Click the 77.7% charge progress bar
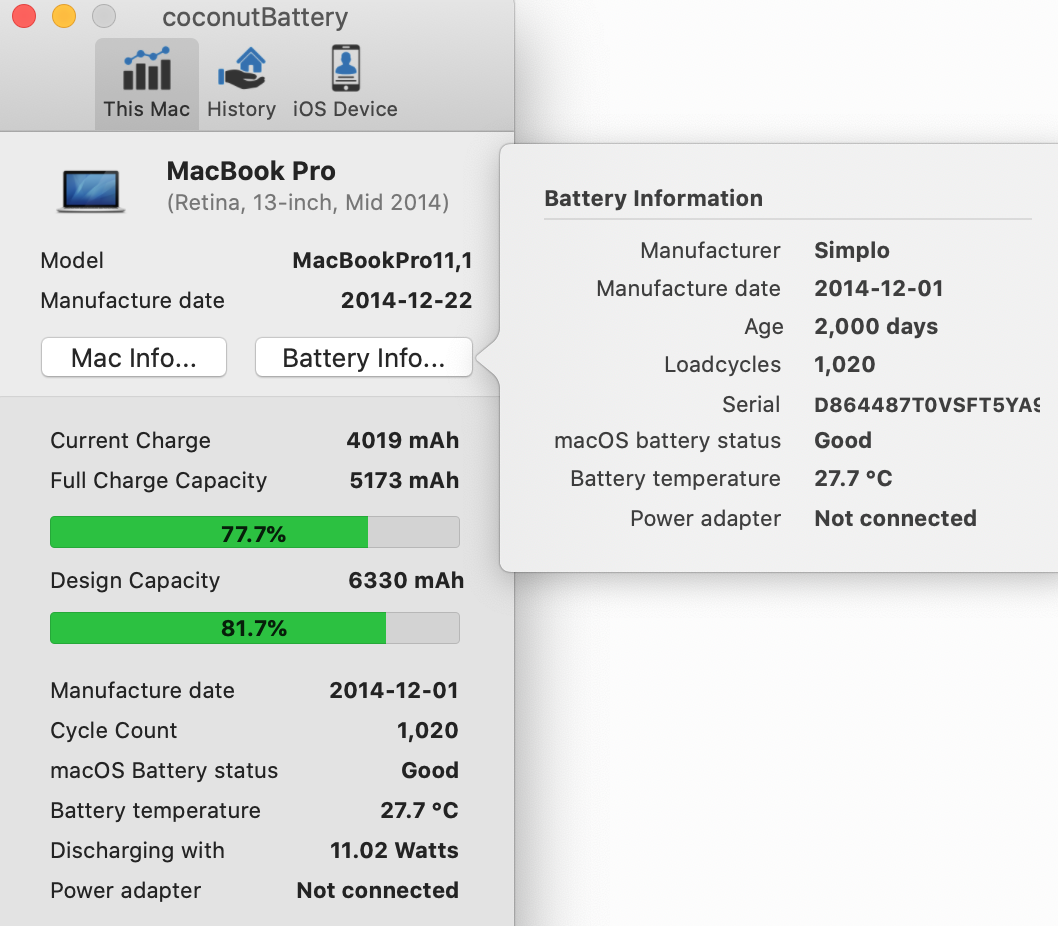Screen dimensions: 1058x926 (255, 533)
